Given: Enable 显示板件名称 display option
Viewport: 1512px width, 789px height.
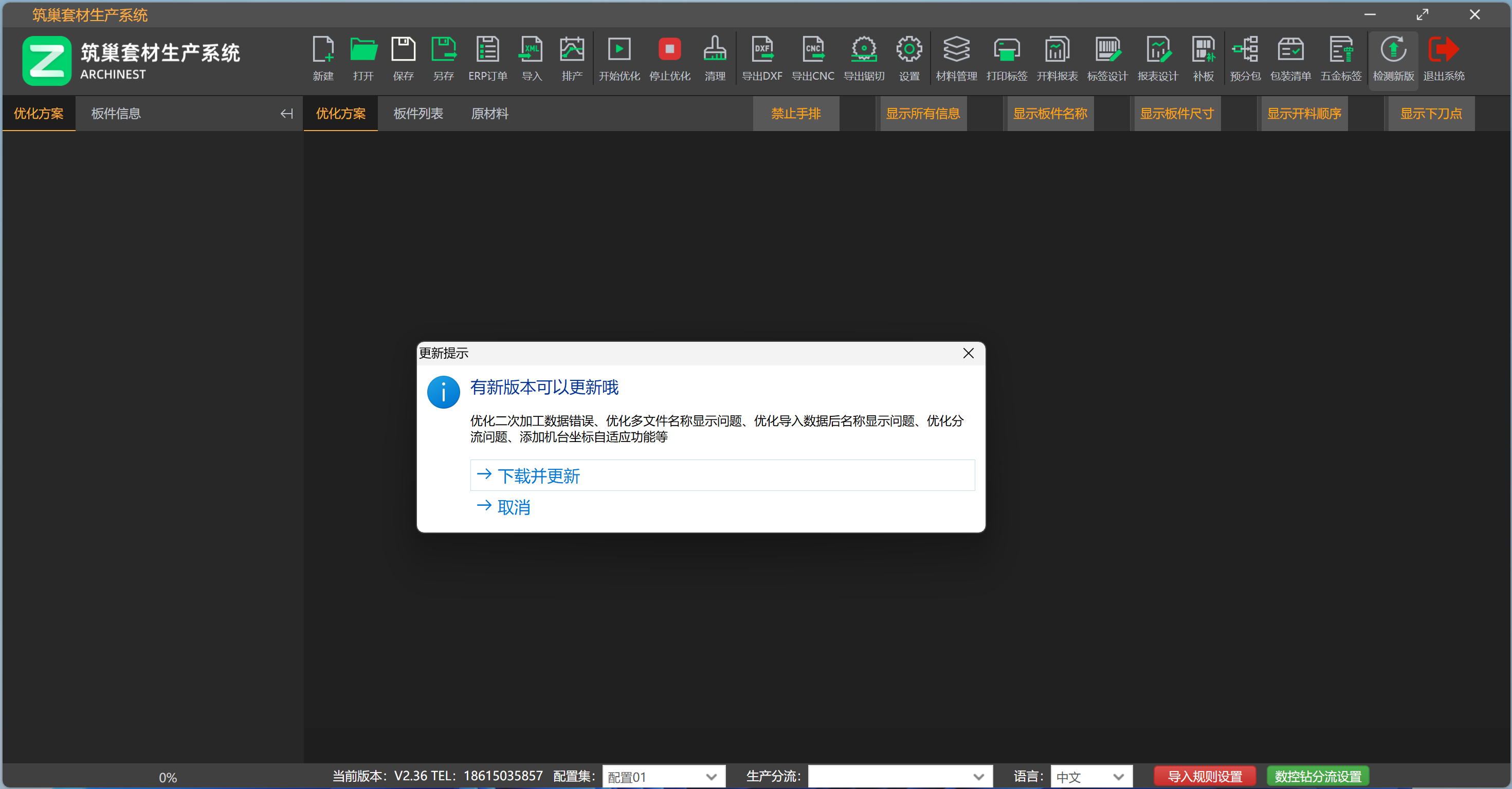Looking at the screenshot, I should click(1050, 113).
